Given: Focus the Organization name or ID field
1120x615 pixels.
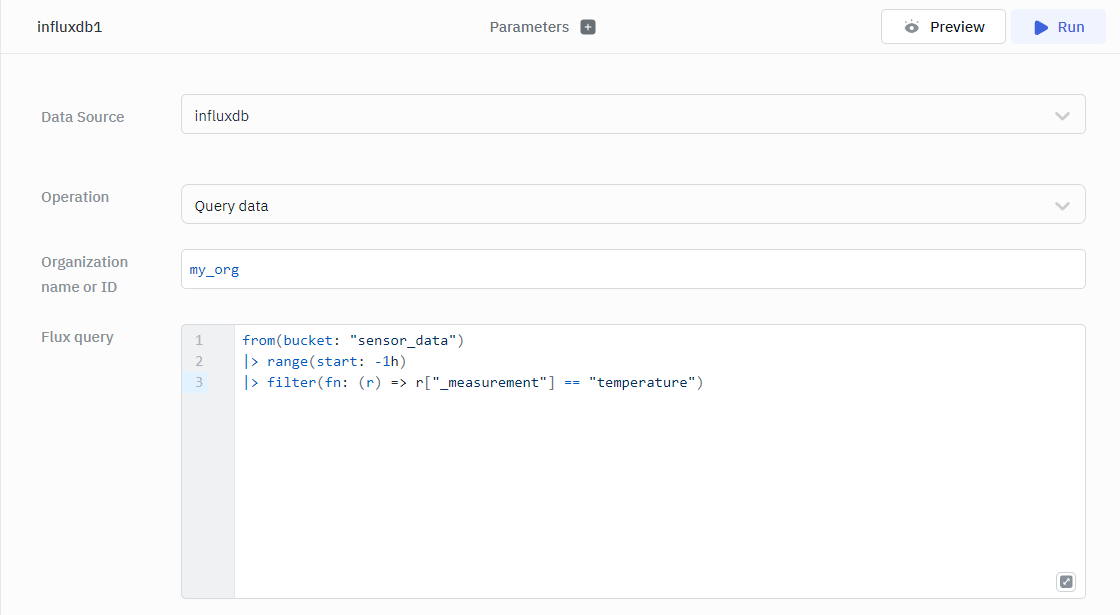Looking at the screenshot, I should click(x=632, y=270).
